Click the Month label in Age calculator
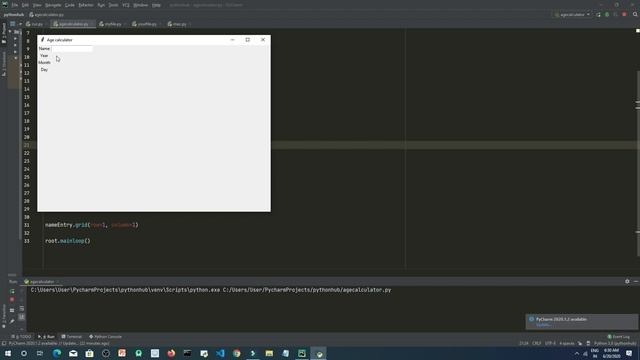This screenshot has width=640, height=360. 44,62
